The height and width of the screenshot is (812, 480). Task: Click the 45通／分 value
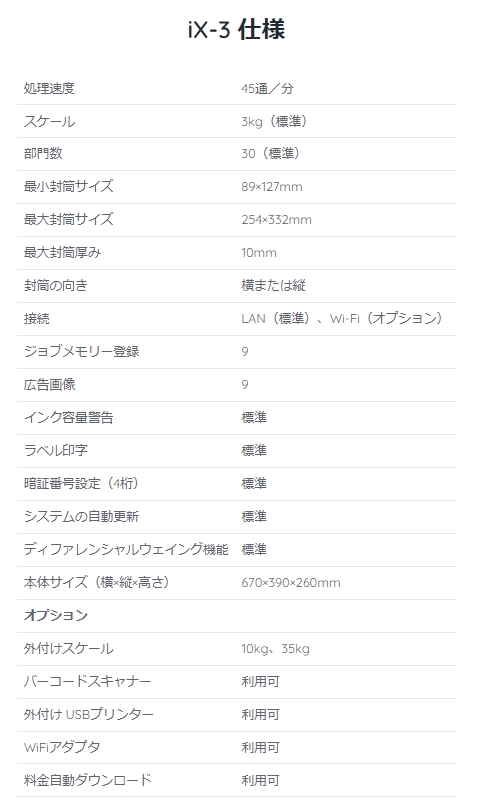(x=267, y=89)
